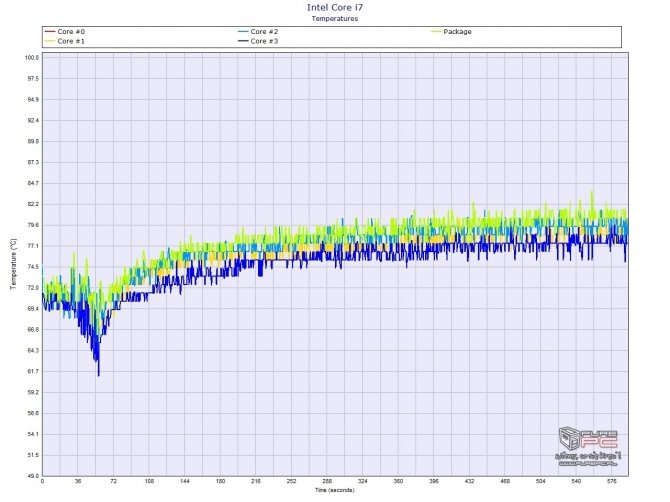This screenshot has width=670, height=502.
Task: Click the 432 x-axis tick label
Action: 469,481
